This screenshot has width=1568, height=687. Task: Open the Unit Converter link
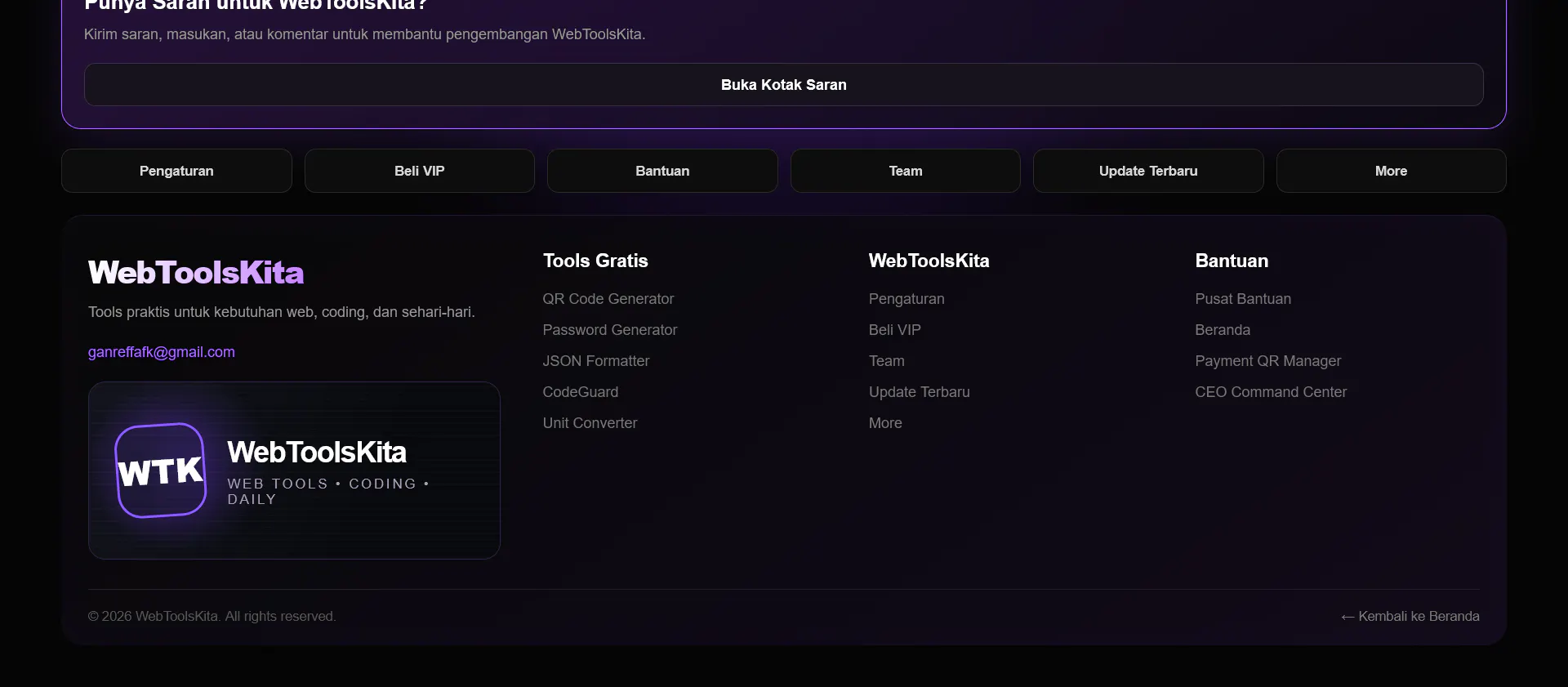pyautogui.click(x=590, y=423)
